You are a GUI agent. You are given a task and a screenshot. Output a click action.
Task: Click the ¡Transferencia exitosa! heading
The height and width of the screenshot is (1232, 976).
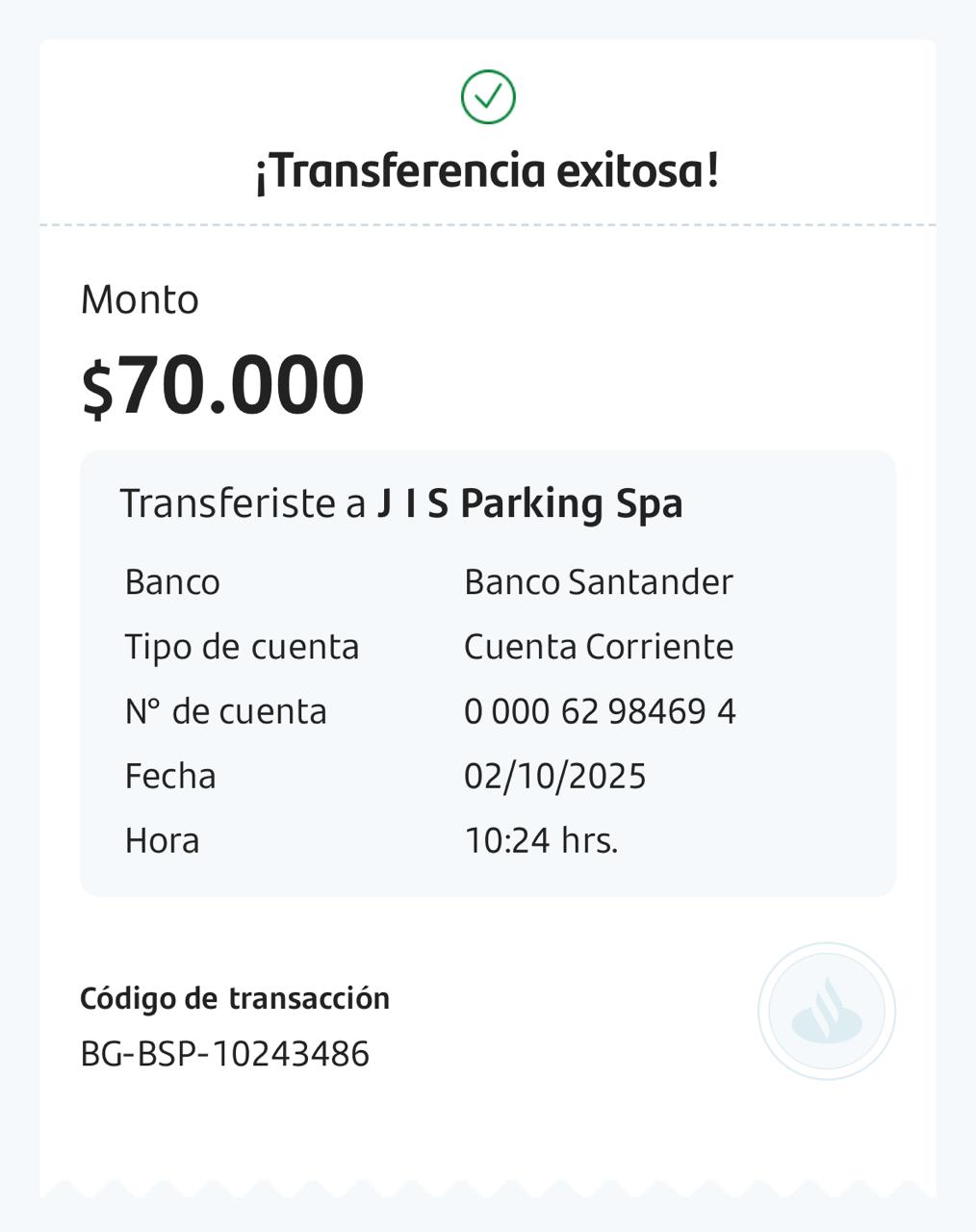487,171
